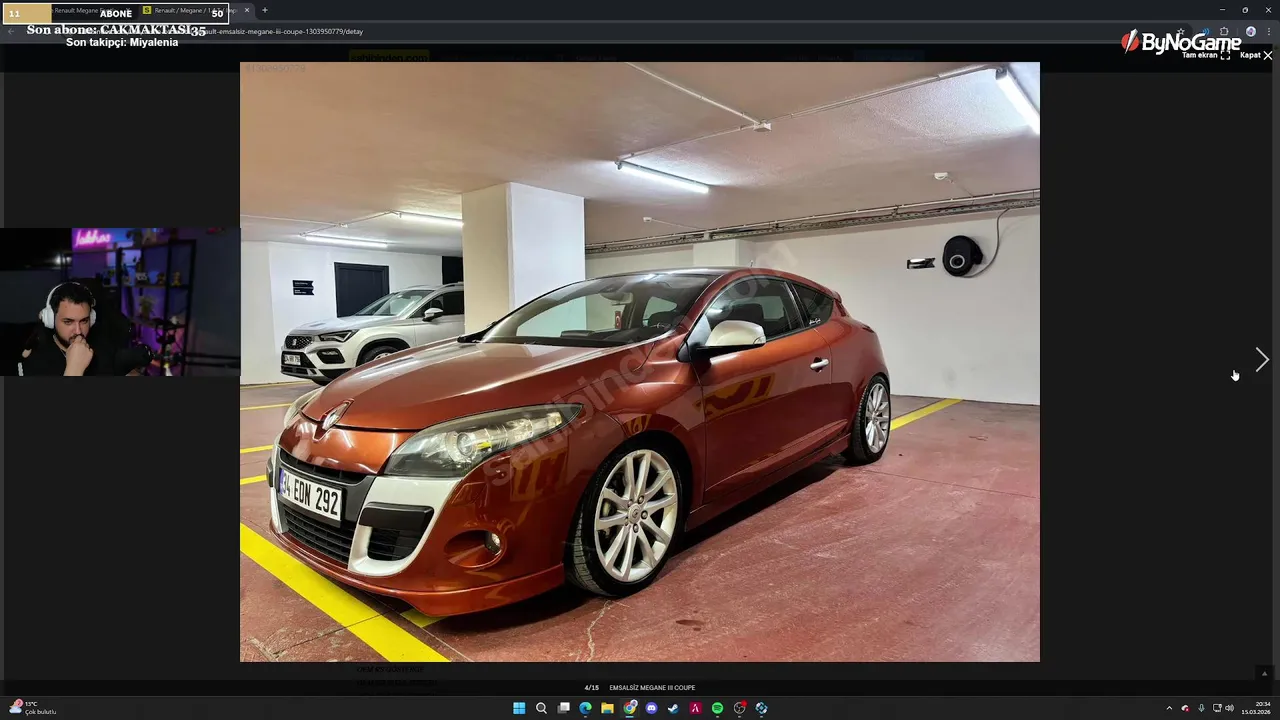Open Discord from taskbar
Image resolution: width=1280 pixels, height=720 pixels.
pyautogui.click(x=652, y=708)
